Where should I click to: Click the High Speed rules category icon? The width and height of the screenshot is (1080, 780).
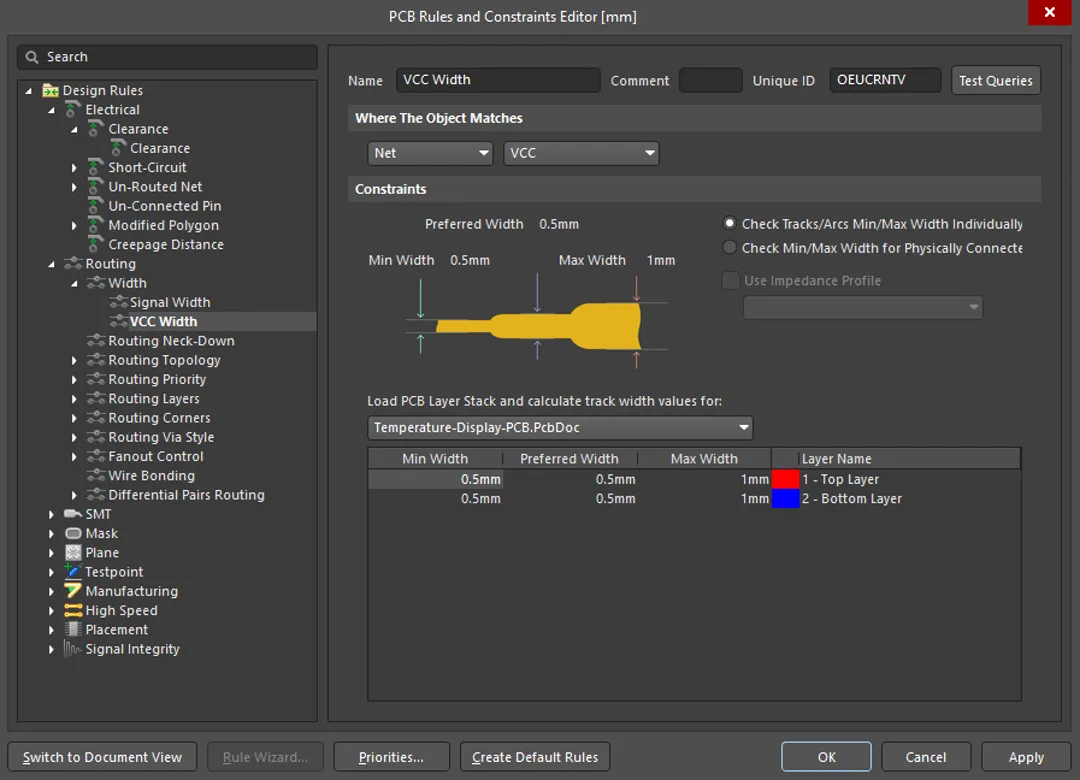click(x=73, y=610)
